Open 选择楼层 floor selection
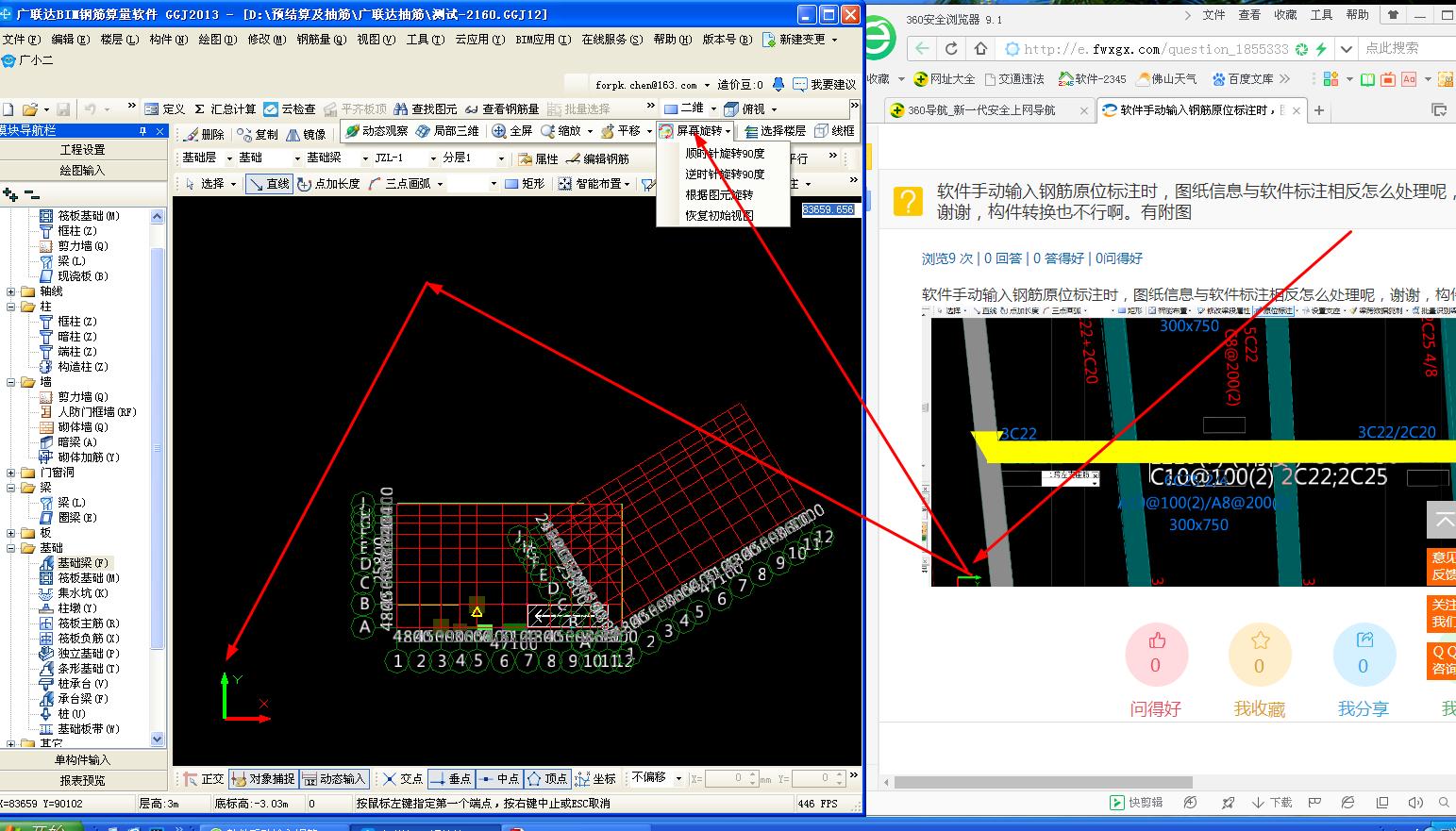The image size is (1456, 831). 775,131
